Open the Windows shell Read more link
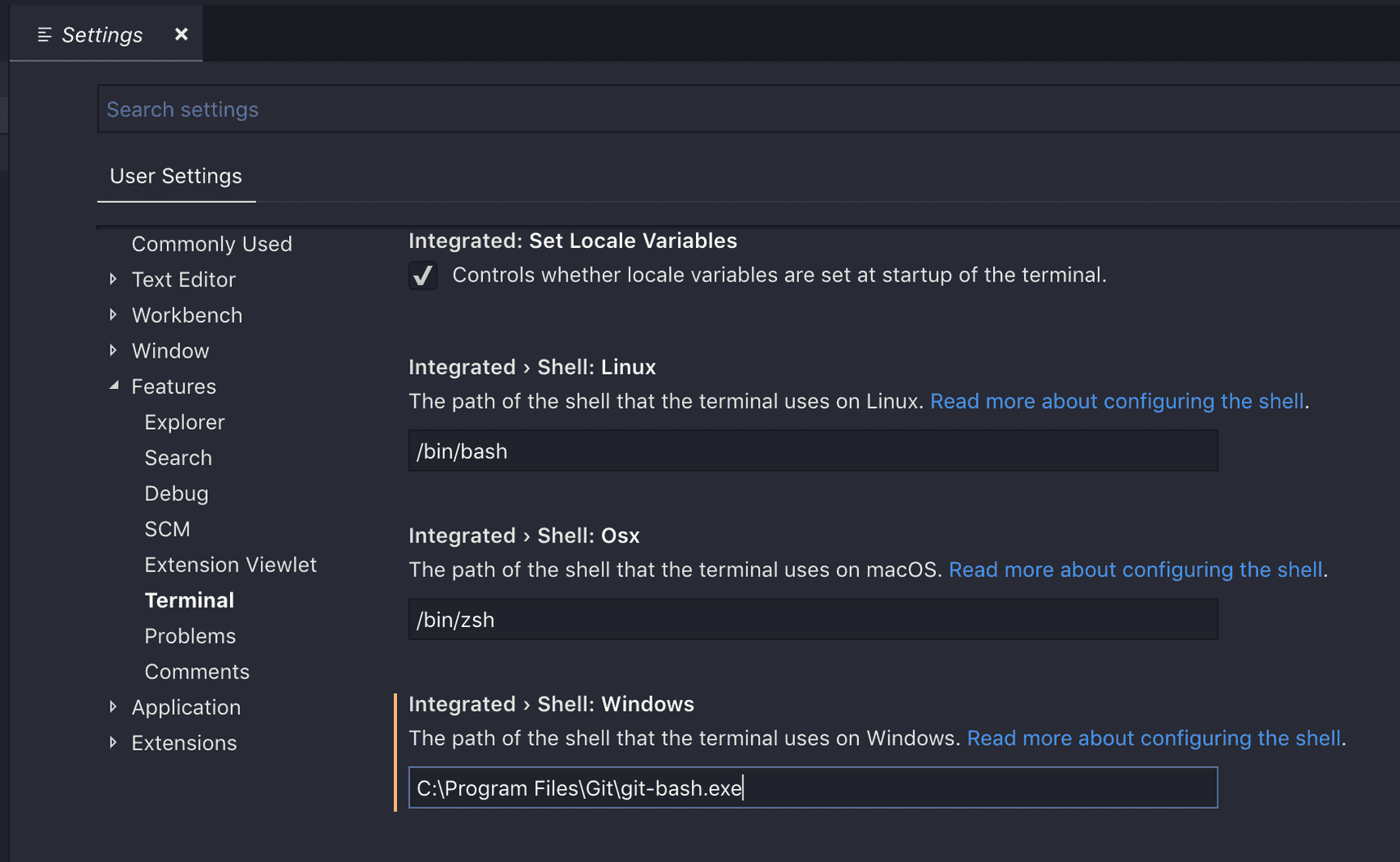 click(x=1154, y=738)
